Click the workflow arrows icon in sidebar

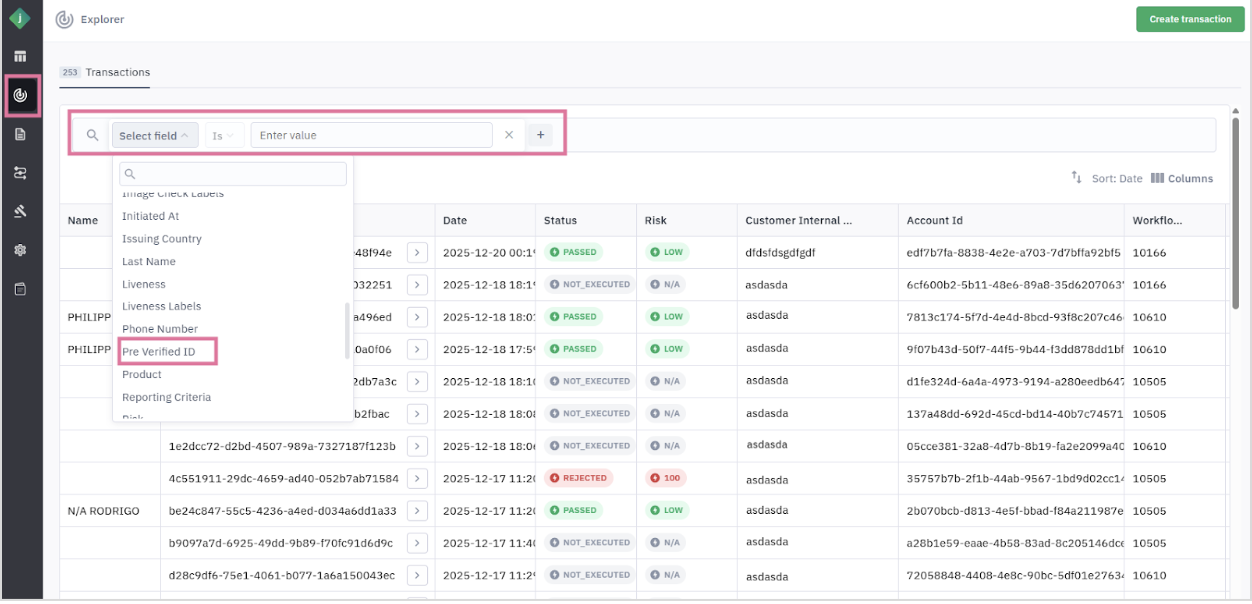[x=20, y=173]
